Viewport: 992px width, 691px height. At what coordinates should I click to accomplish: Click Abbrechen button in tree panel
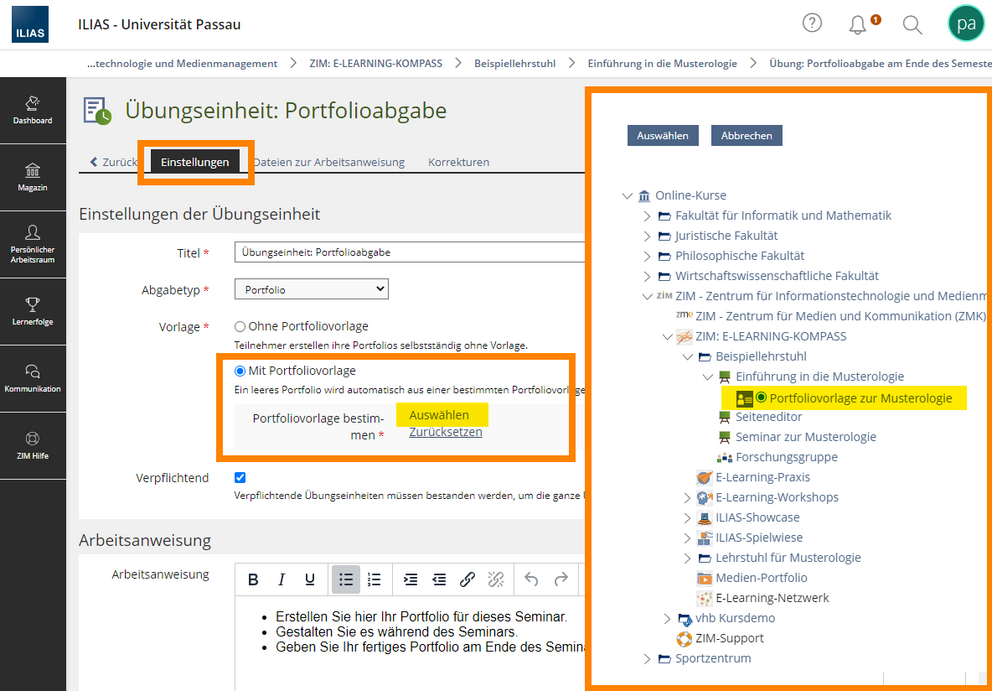[x=747, y=135]
